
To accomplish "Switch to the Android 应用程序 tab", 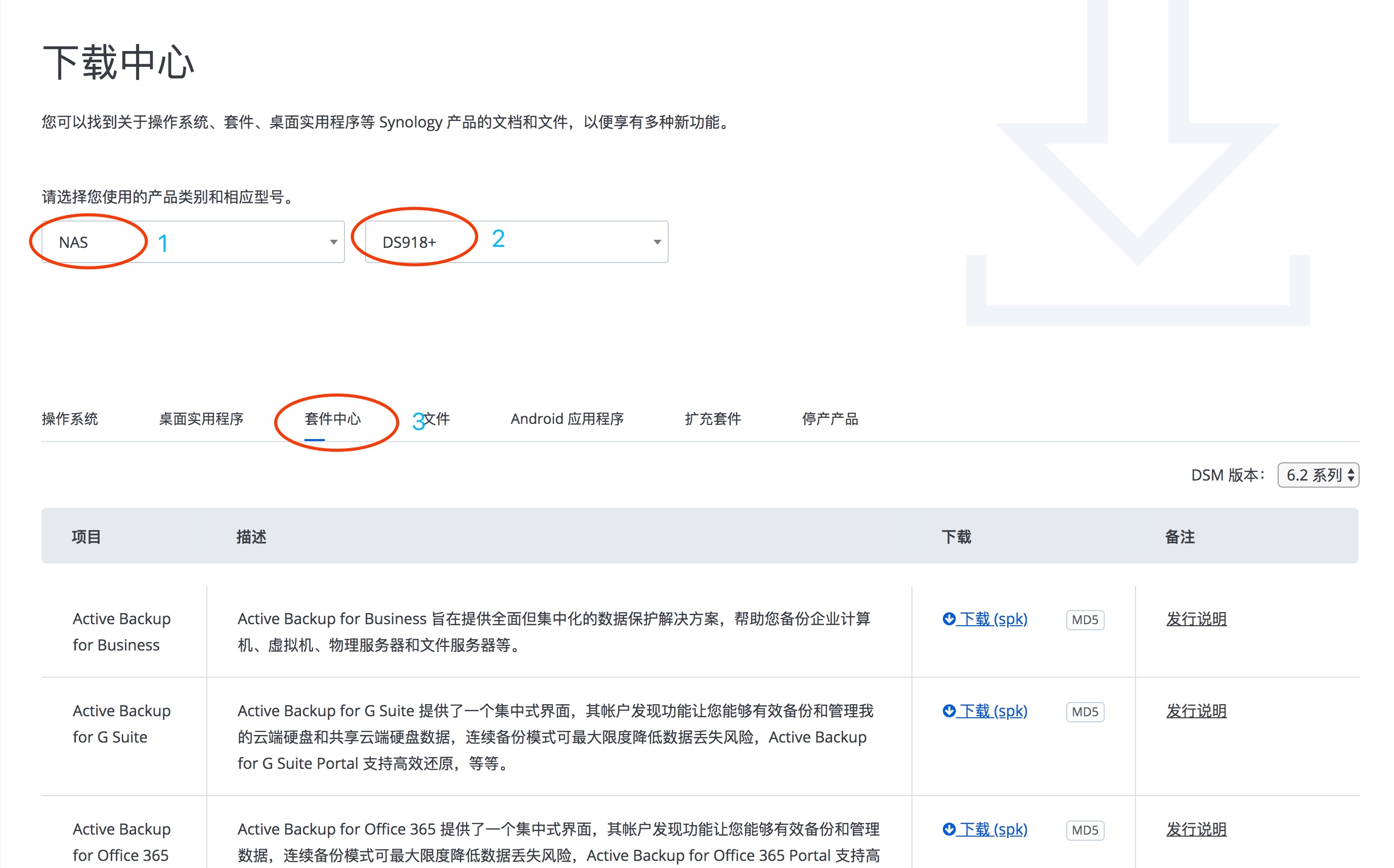I will click(567, 418).
